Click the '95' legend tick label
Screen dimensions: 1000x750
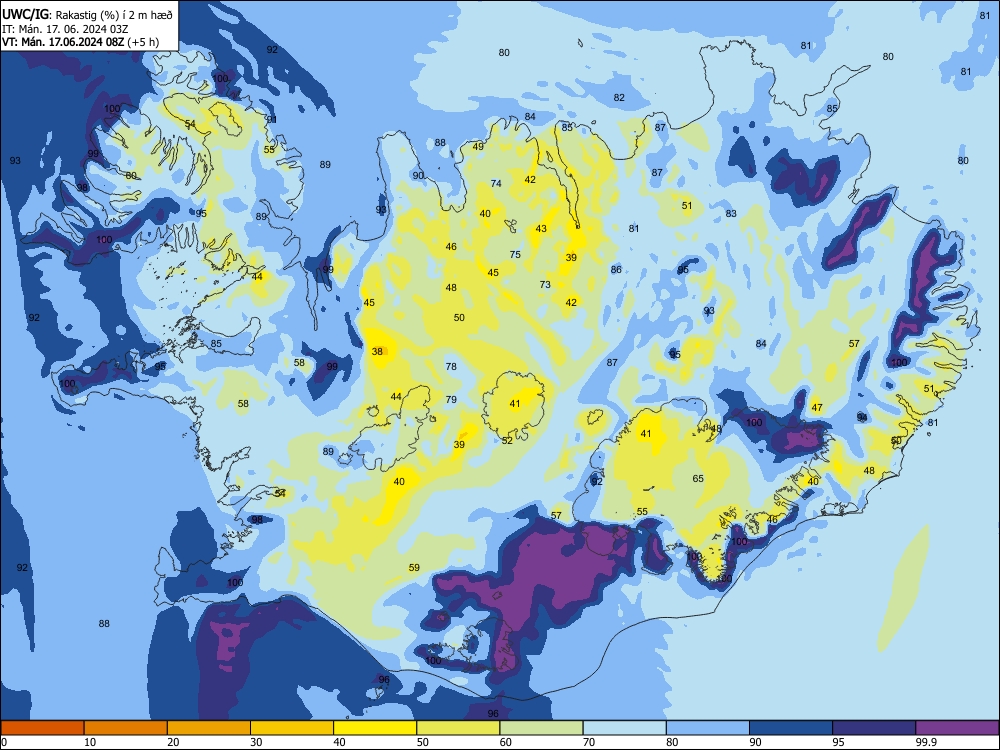click(839, 742)
